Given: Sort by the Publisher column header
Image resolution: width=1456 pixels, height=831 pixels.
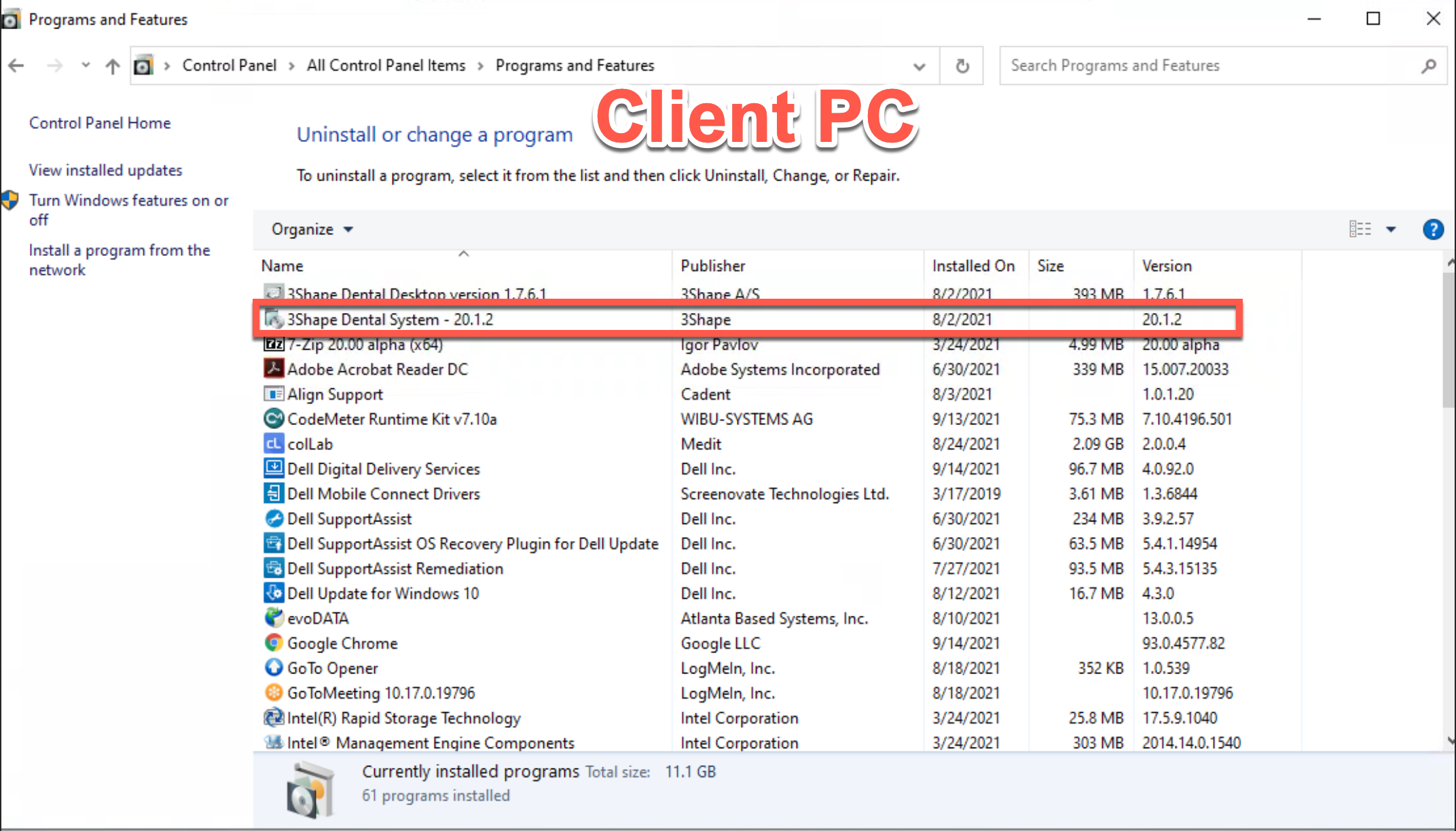Looking at the screenshot, I should 798,266.
